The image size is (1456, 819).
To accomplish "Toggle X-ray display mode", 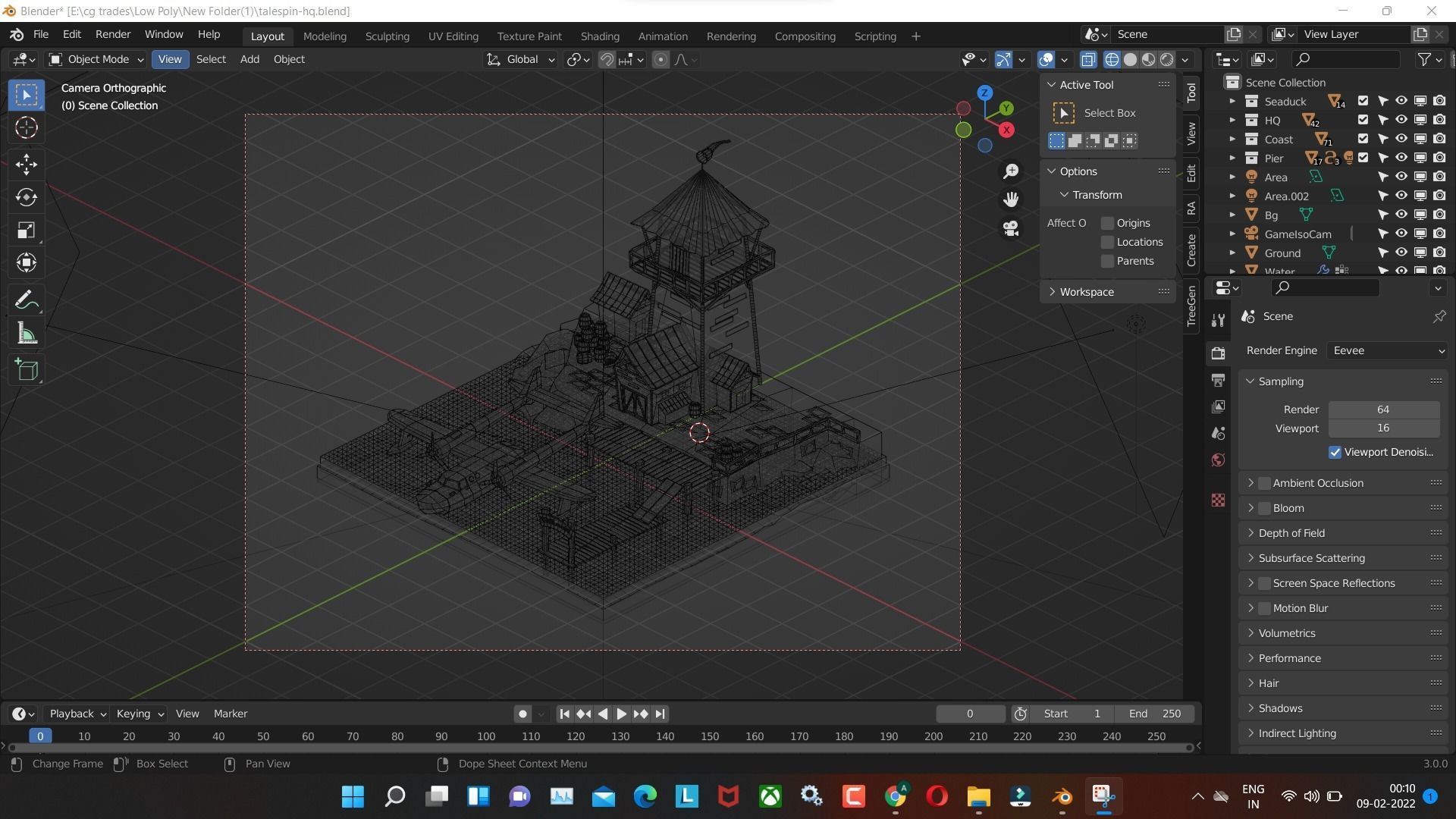I will pos(1088,59).
